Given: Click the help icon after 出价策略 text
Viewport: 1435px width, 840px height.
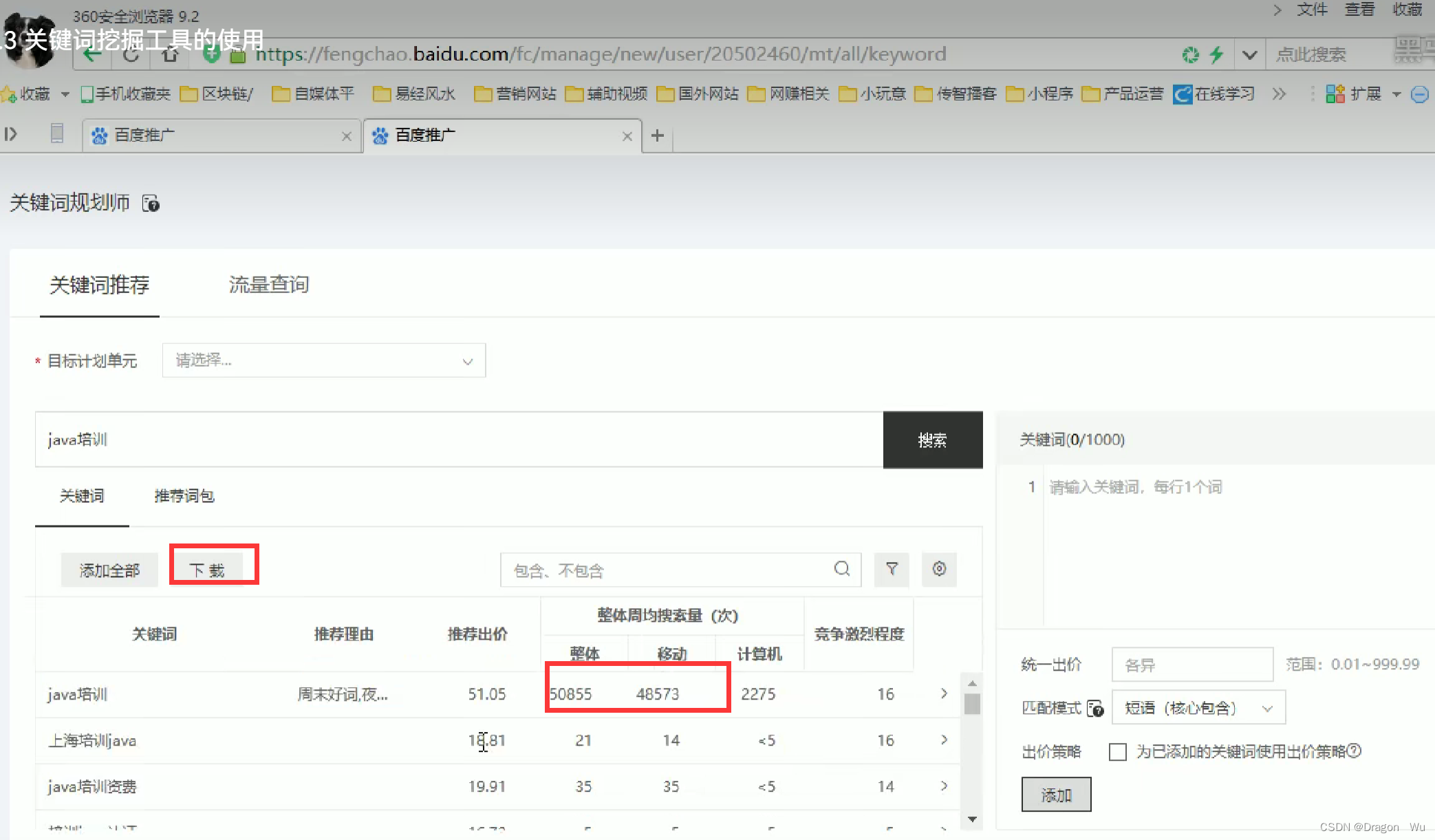Looking at the screenshot, I should coord(1354,751).
